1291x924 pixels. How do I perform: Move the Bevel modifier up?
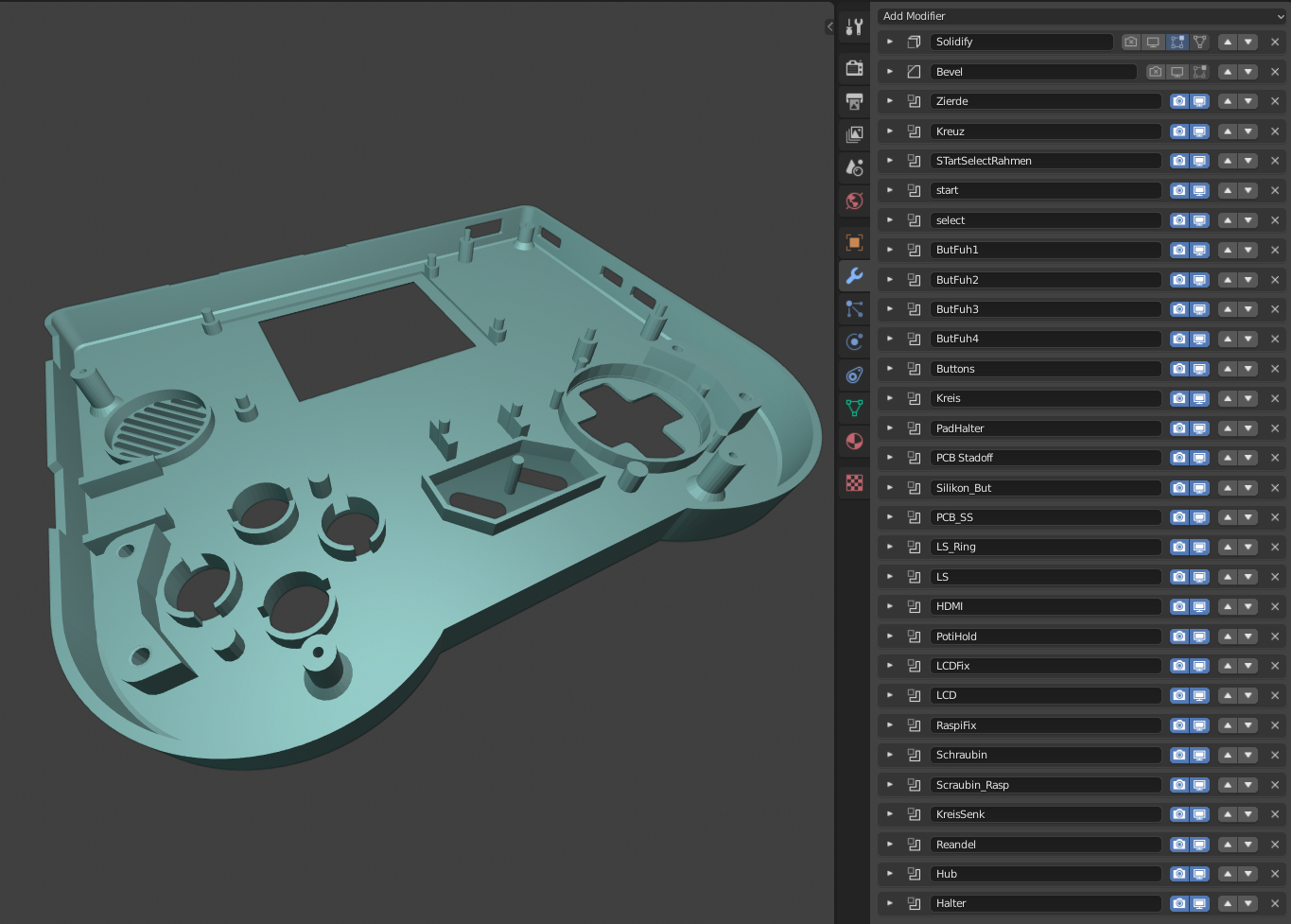click(x=1227, y=71)
